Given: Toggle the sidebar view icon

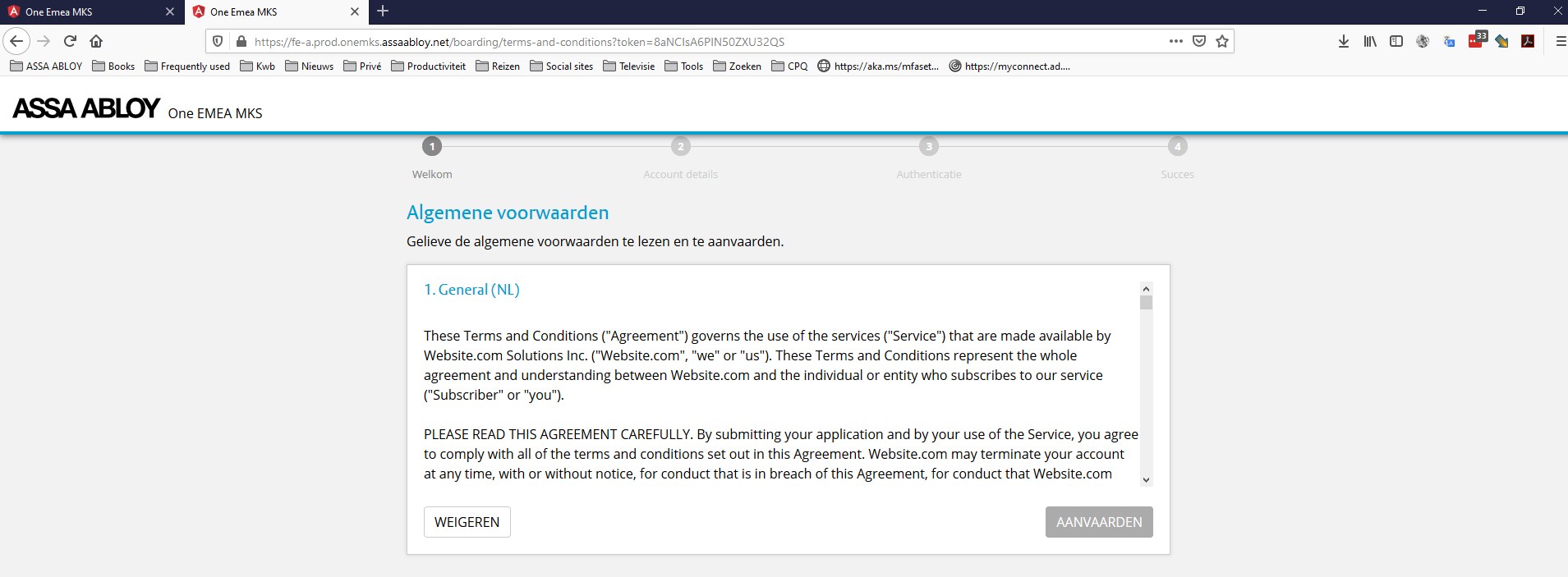Looking at the screenshot, I should (x=1396, y=41).
